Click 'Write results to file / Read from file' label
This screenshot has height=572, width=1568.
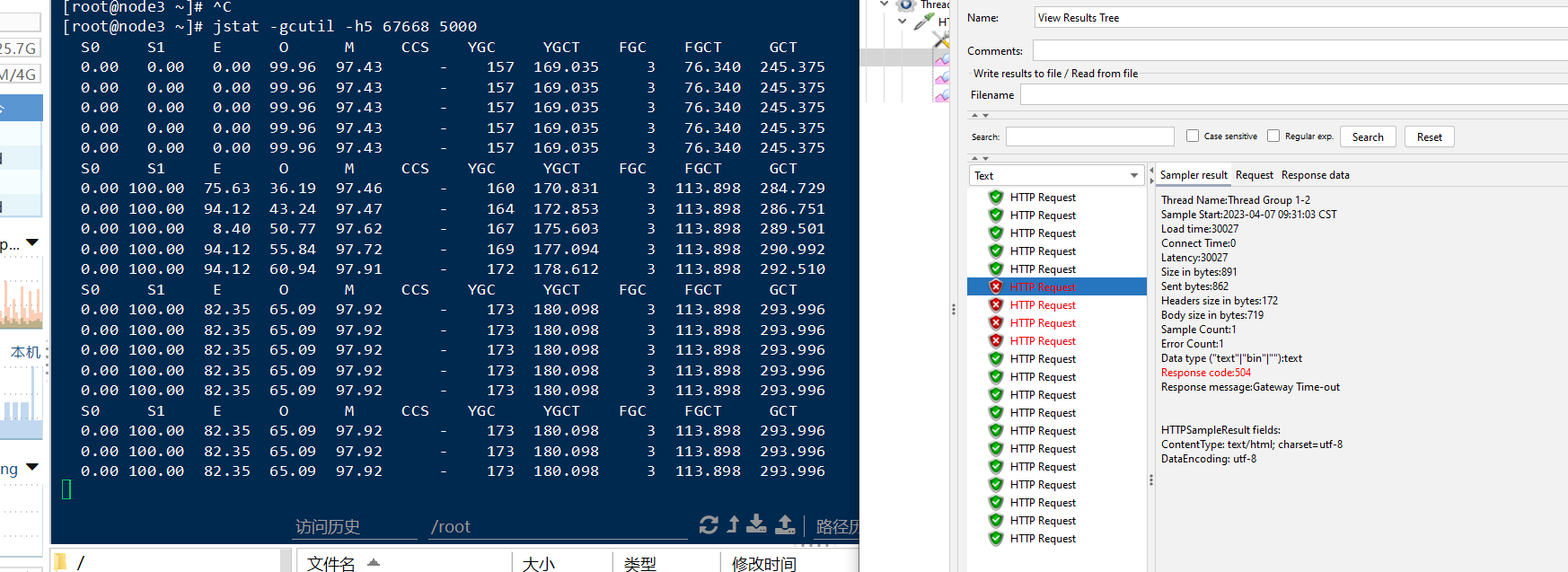(x=1055, y=74)
